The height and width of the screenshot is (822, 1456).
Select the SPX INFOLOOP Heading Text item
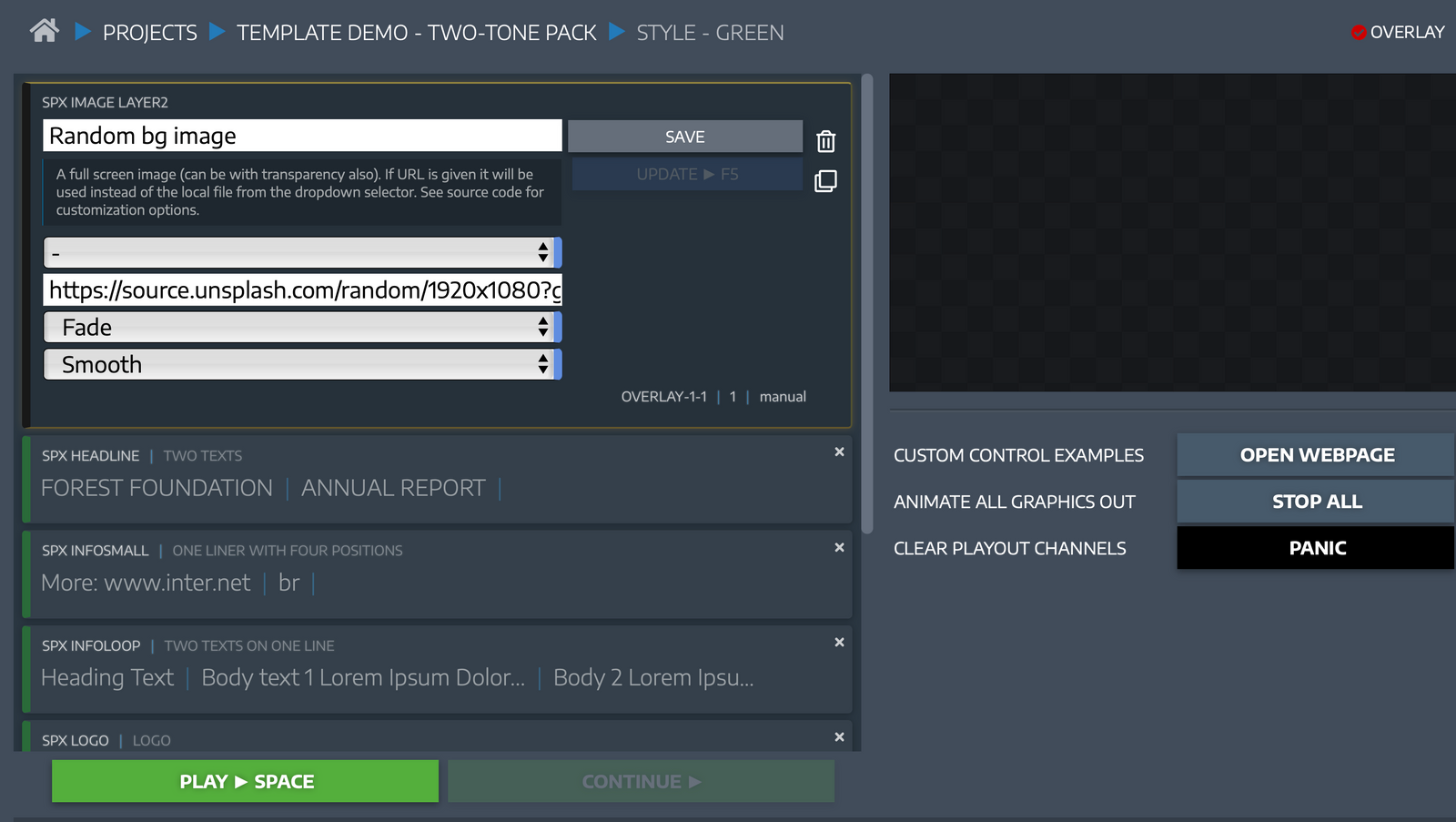pyautogui.click(x=437, y=669)
